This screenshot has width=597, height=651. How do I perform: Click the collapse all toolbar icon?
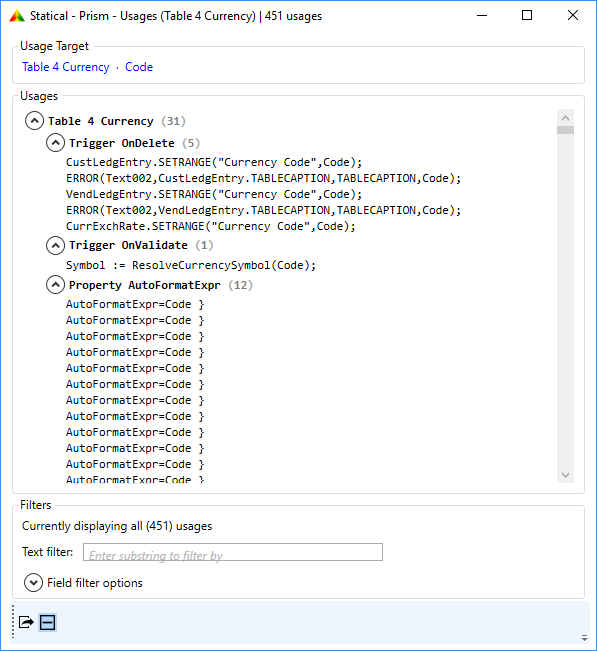47,622
